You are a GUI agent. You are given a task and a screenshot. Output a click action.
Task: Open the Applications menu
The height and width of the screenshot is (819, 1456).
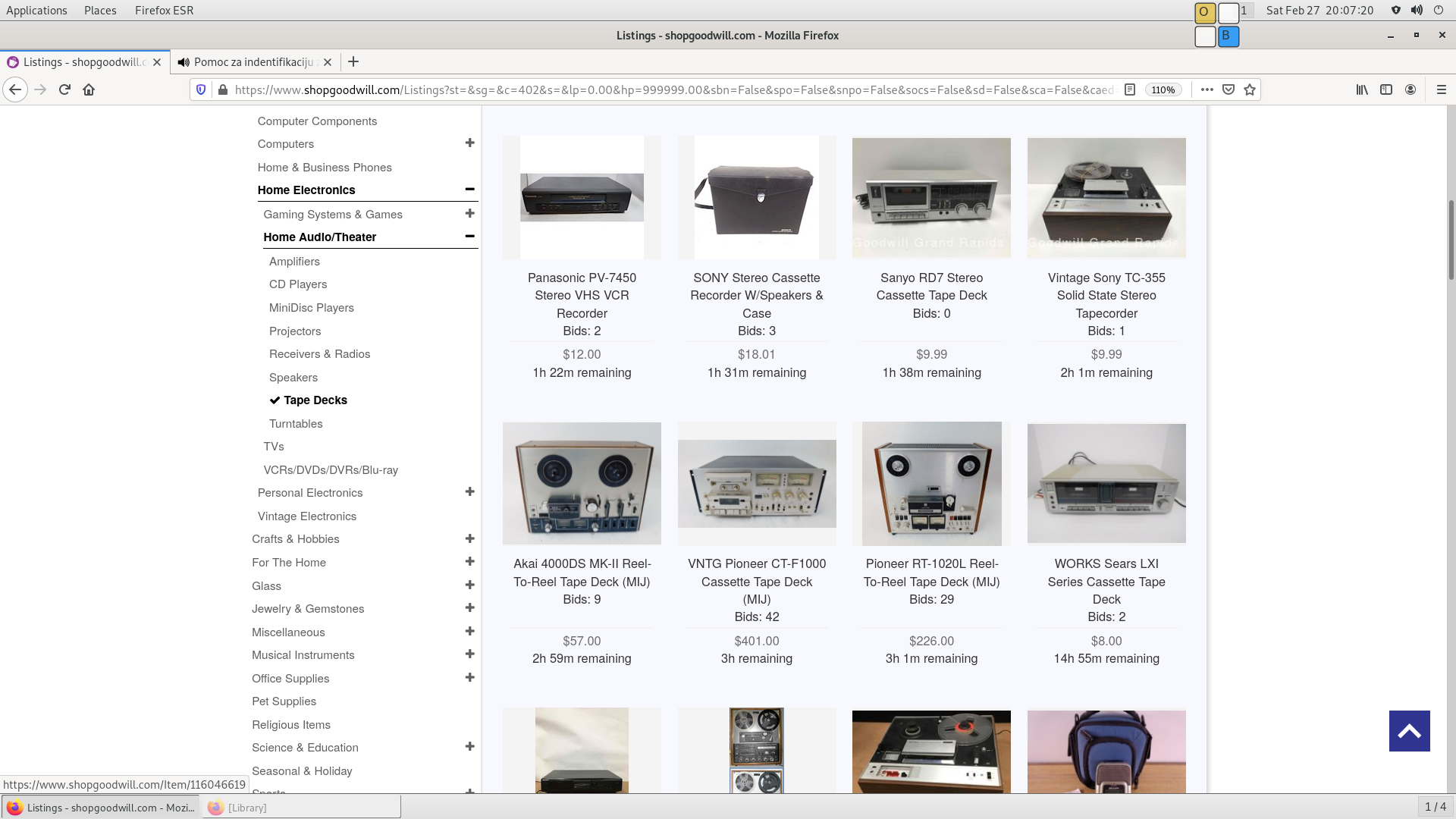36,11
